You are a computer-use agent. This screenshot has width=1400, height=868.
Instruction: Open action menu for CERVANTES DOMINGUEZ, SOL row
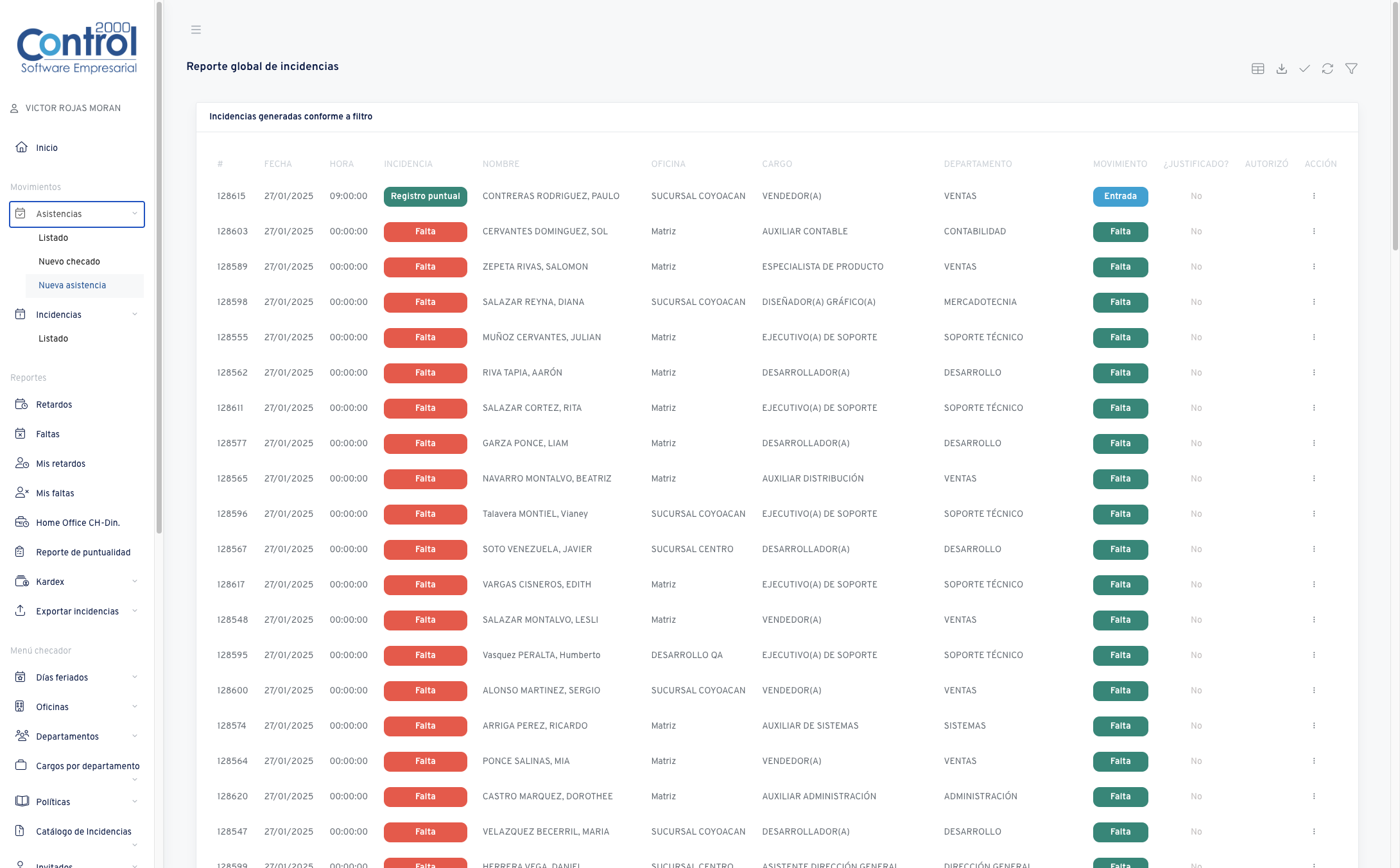(x=1314, y=231)
